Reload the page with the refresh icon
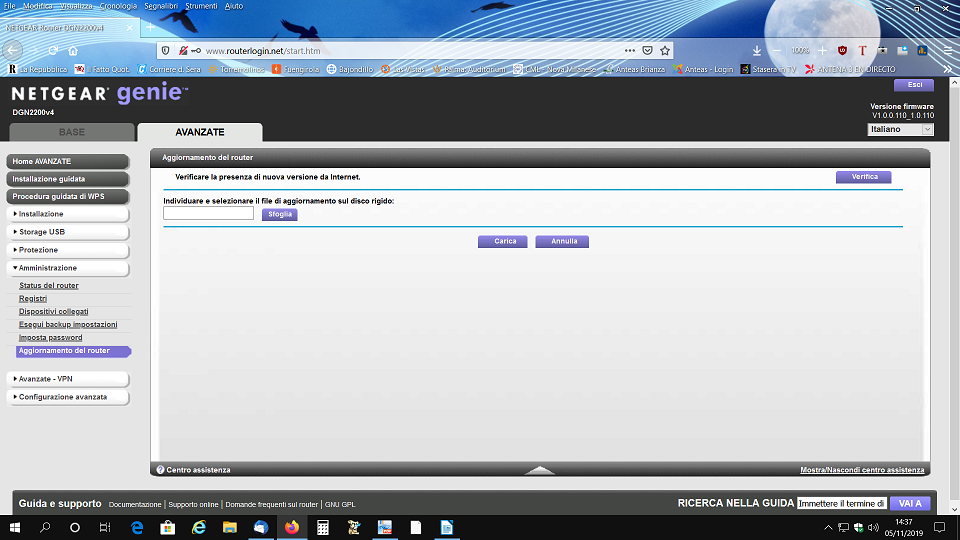 point(53,51)
